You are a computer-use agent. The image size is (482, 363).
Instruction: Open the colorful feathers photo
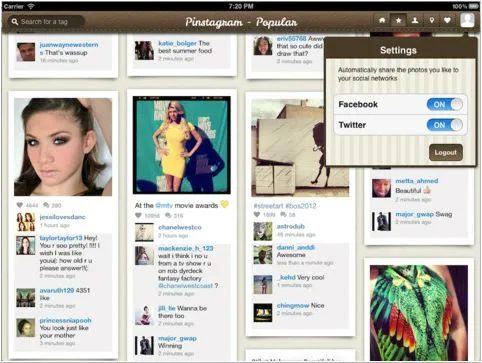pos(419,312)
